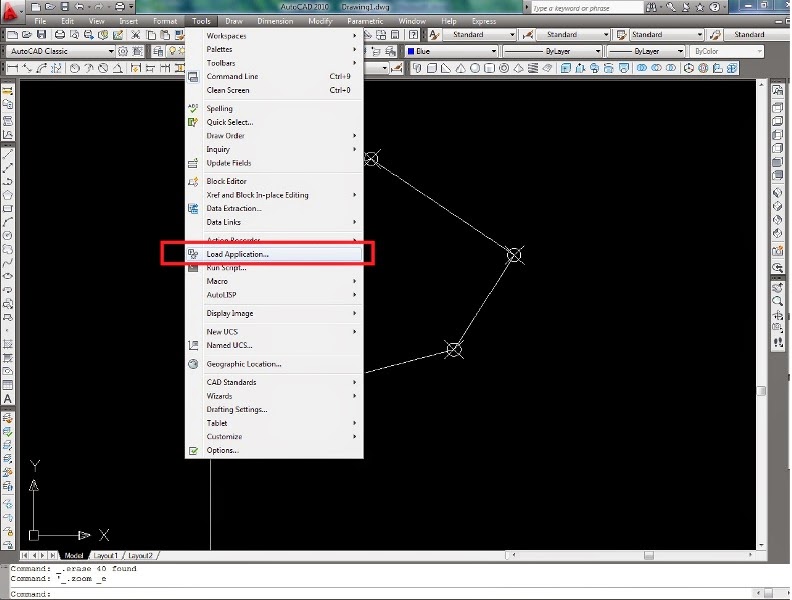Viewport: 792px width, 600px height.
Task: Click the Cut scissors icon
Action: 135,35
